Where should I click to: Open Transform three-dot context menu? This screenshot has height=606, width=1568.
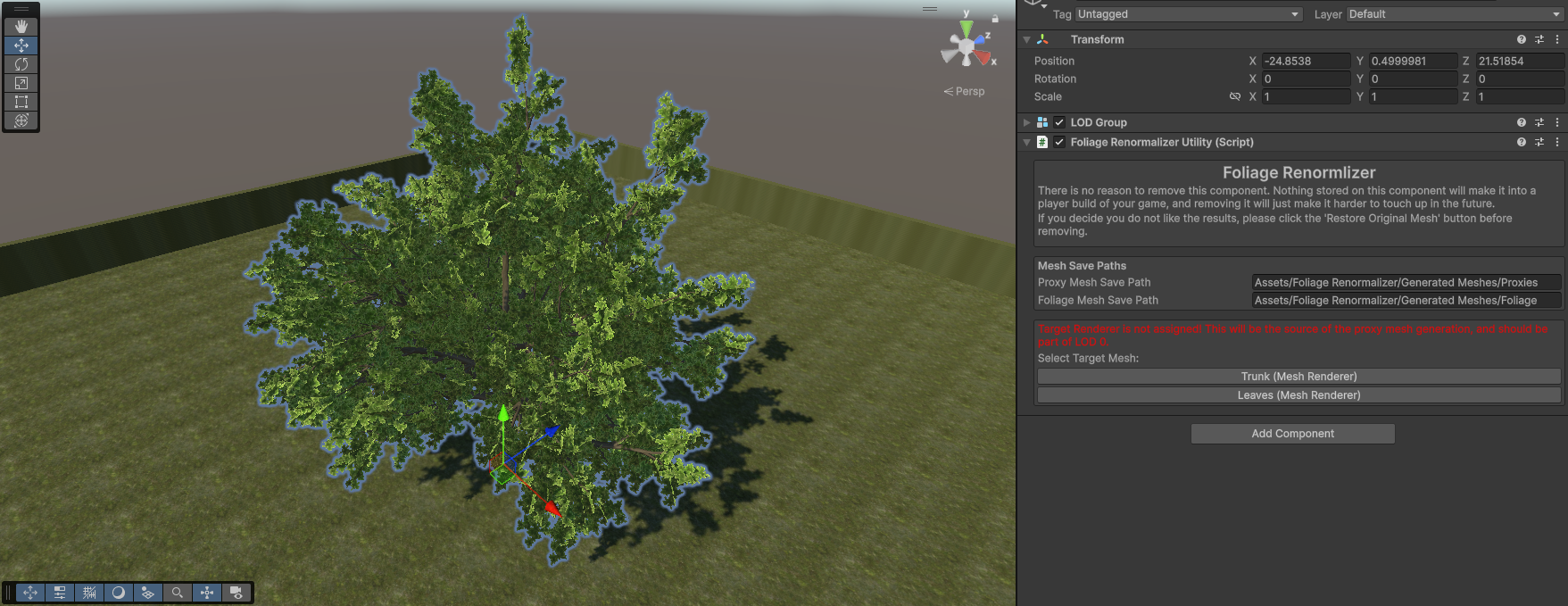point(1557,39)
